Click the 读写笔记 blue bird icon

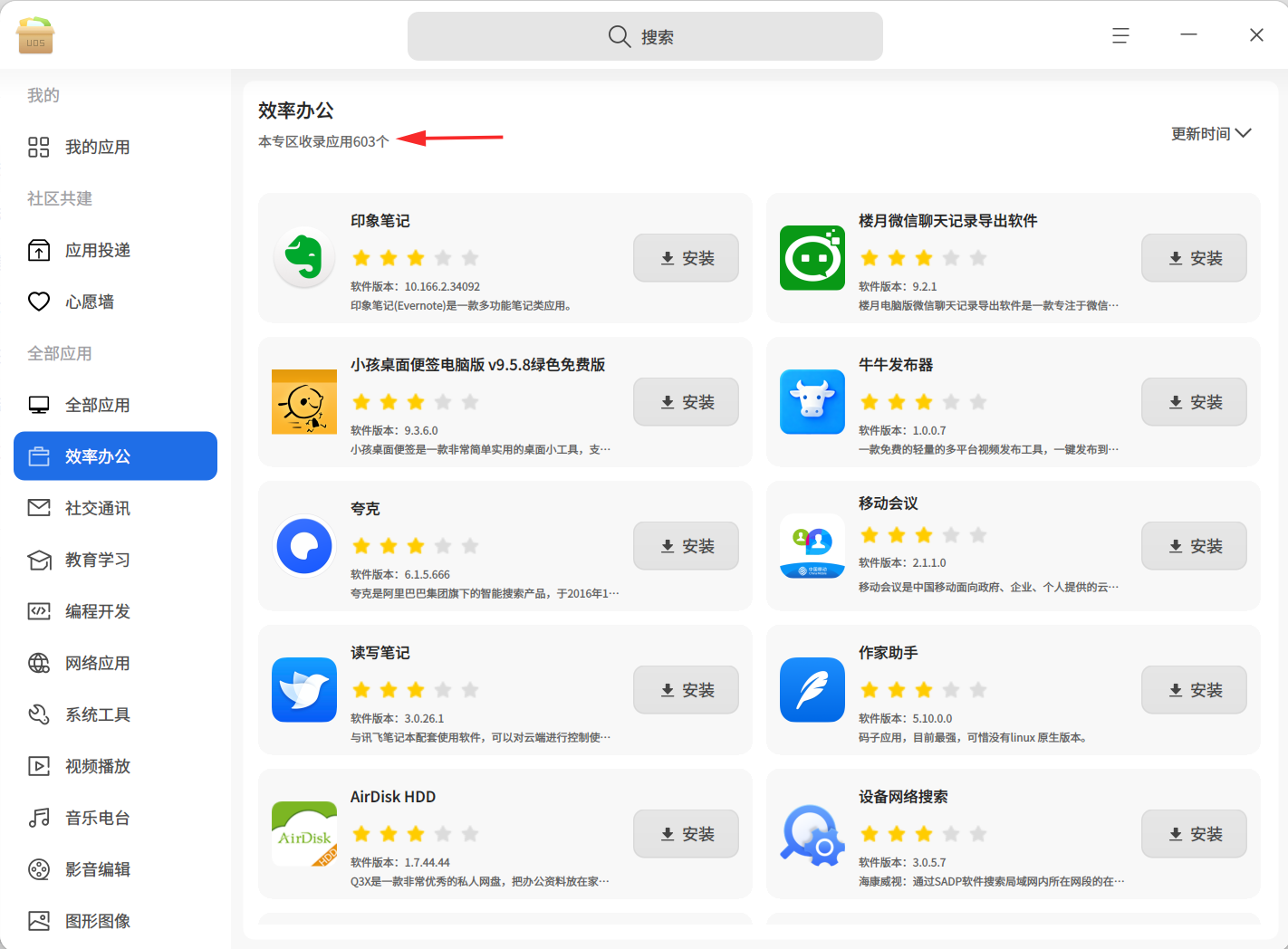pos(304,689)
